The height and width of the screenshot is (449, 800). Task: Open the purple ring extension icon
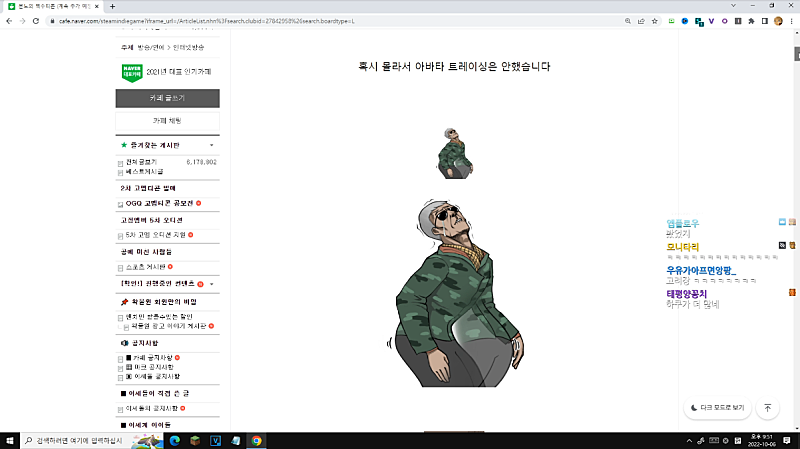pyautogui.click(x=724, y=21)
